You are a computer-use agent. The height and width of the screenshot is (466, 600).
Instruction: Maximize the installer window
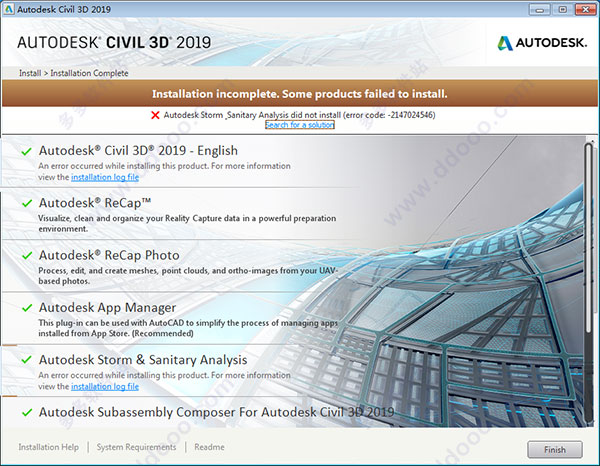(x=562, y=10)
